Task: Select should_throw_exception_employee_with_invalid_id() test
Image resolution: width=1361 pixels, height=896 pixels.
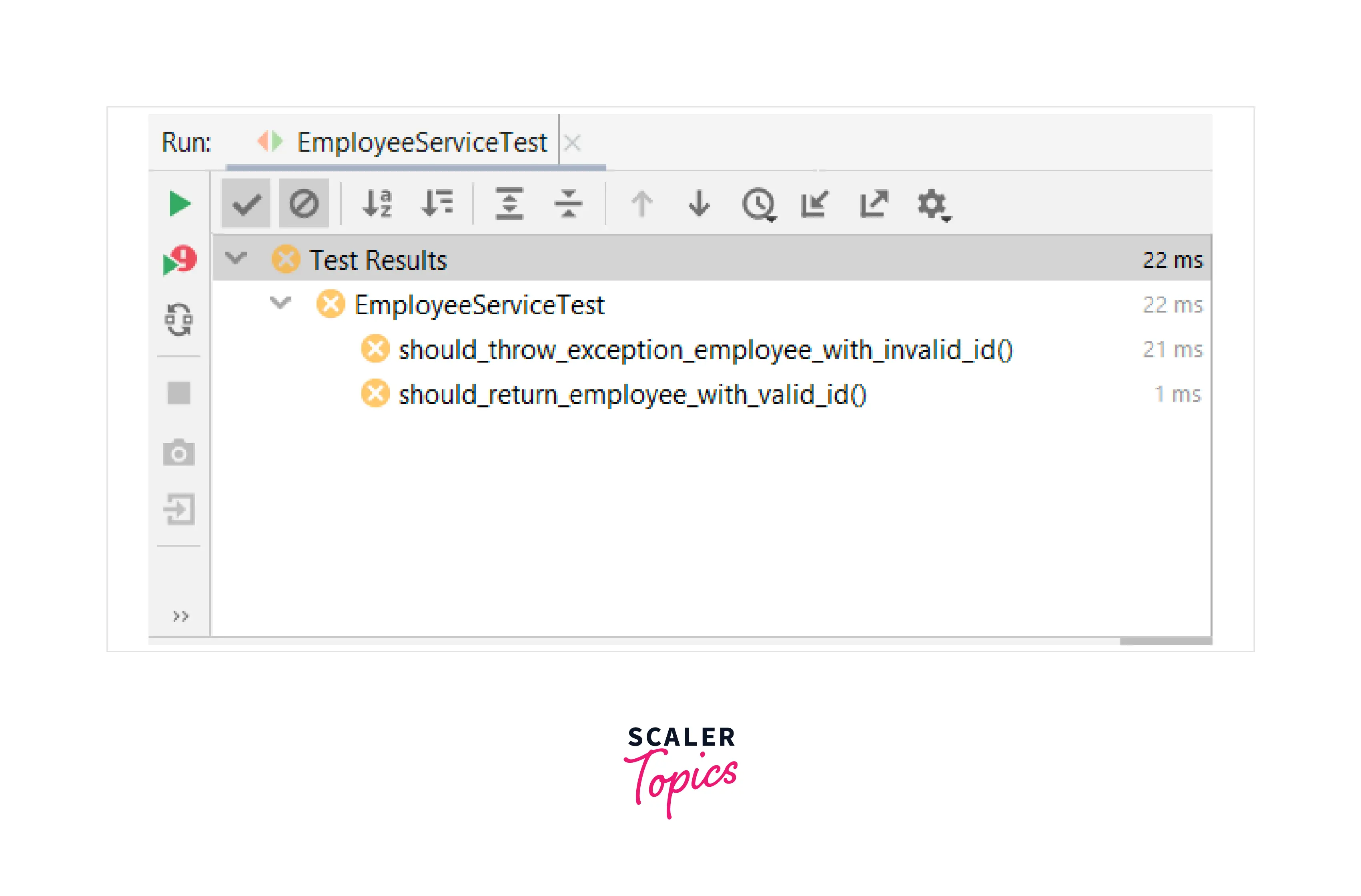Action: click(706, 349)
